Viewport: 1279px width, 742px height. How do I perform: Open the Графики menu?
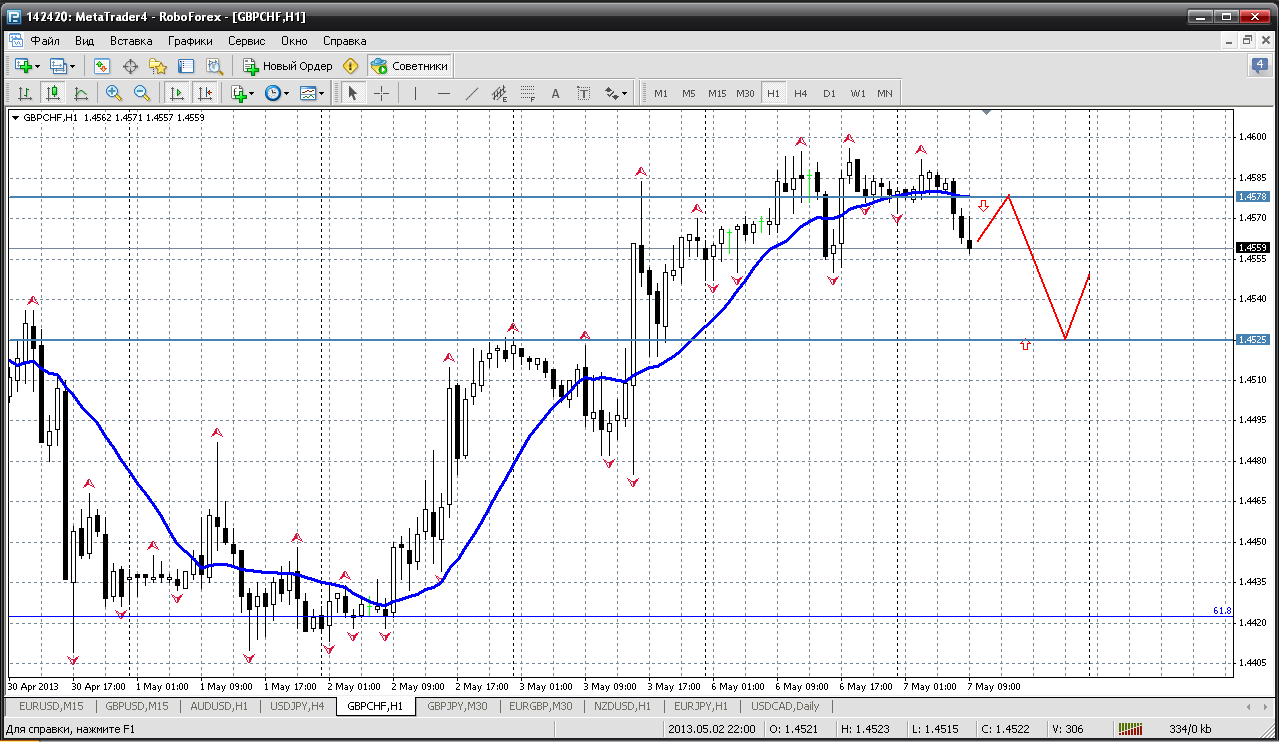pos(190,41)
